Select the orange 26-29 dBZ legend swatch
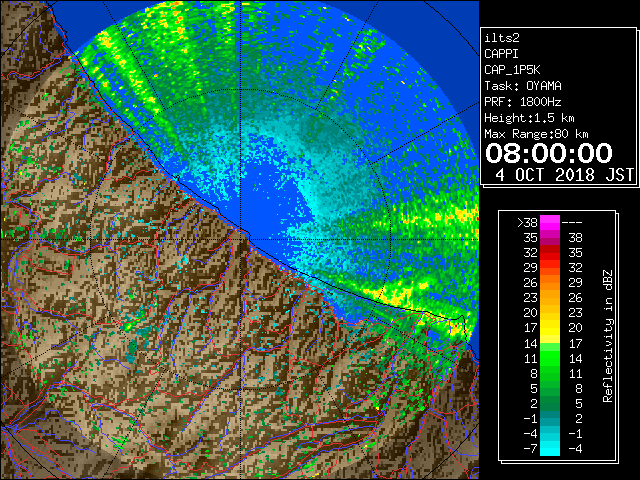The width and height of the screenshot is (640, 480). pyautogui.click(x=550, y=283)
